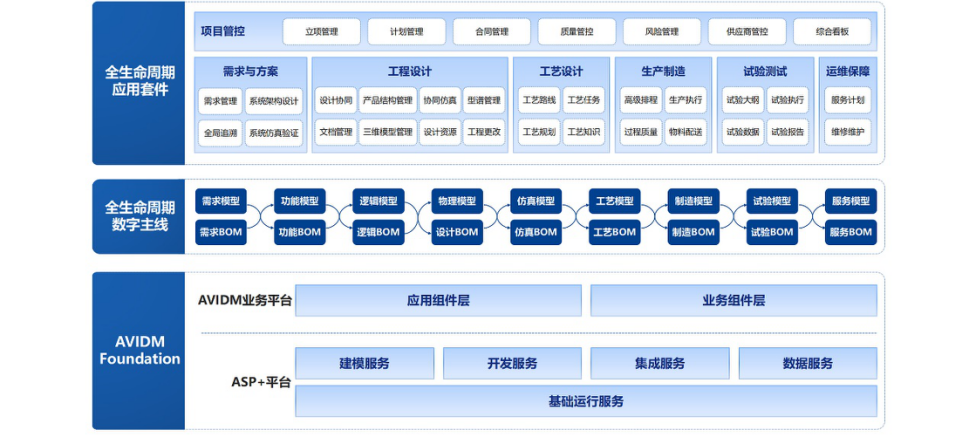Select the 服务BOM node
The image size is (969, 440).
(x=850, y=232)
